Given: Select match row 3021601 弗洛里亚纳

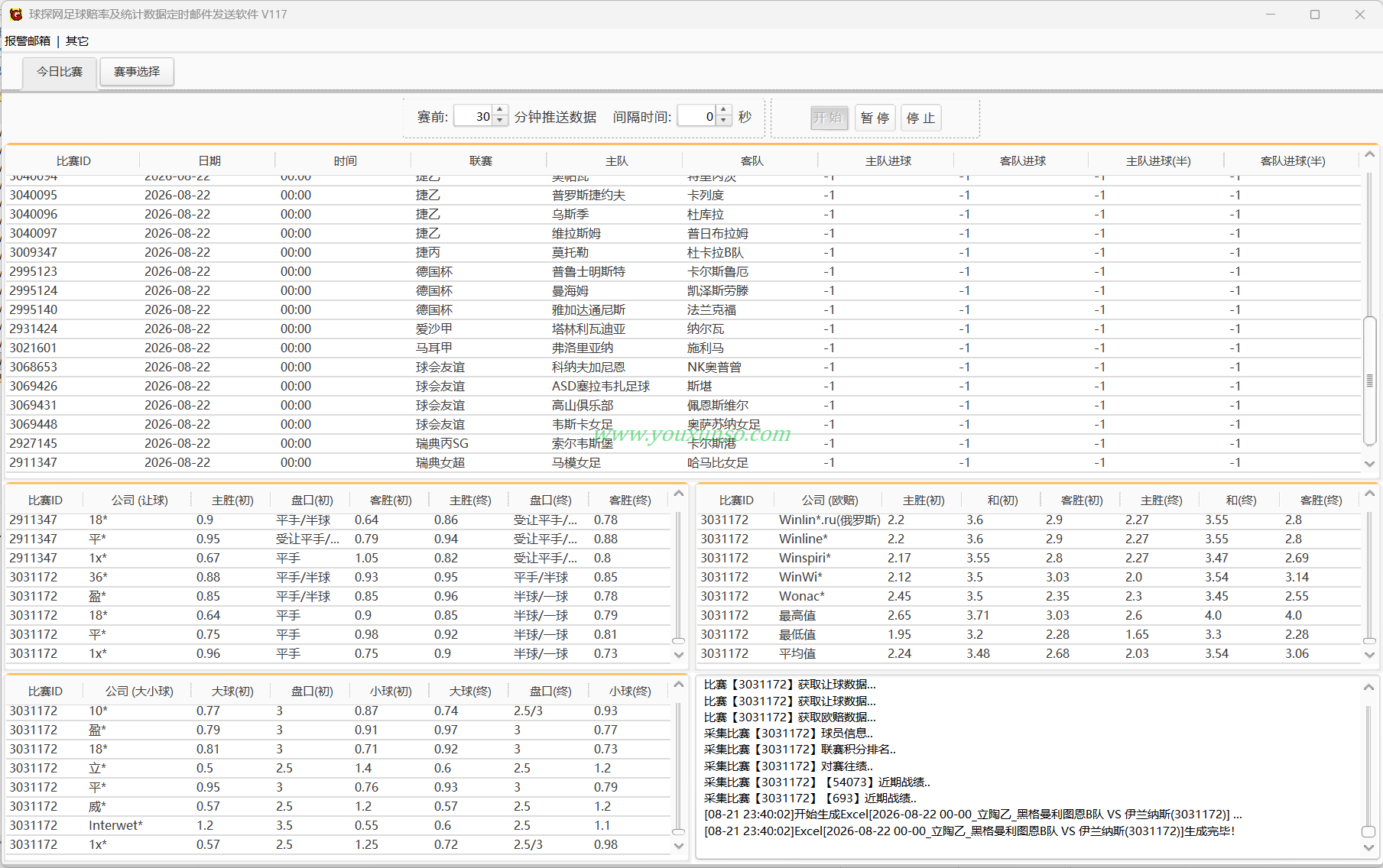Looking at the screenshot, I should (x=683, y=348).
